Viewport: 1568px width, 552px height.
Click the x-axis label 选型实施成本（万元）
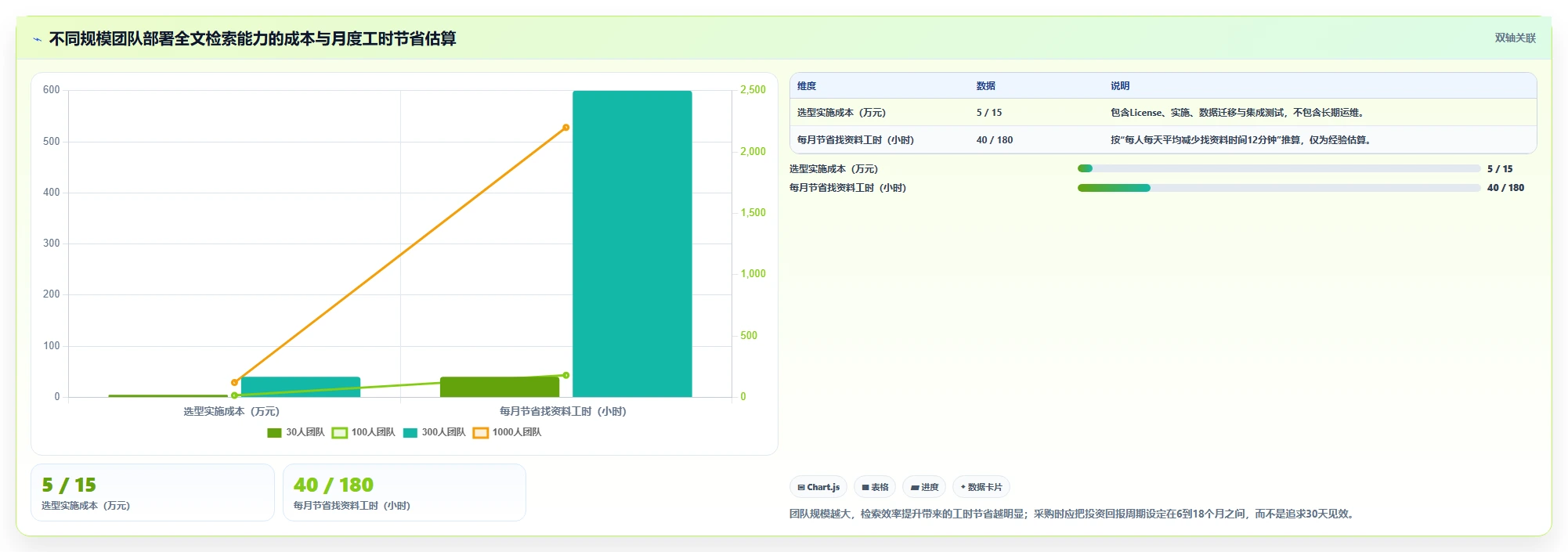tap(231, 411)
